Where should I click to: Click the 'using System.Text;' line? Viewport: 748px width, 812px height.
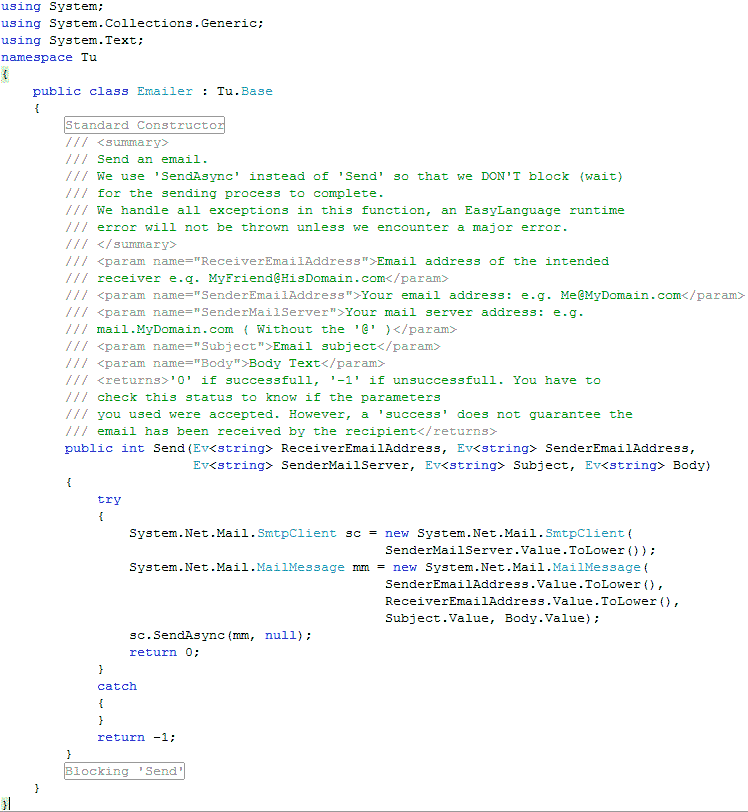pos(72,40)
